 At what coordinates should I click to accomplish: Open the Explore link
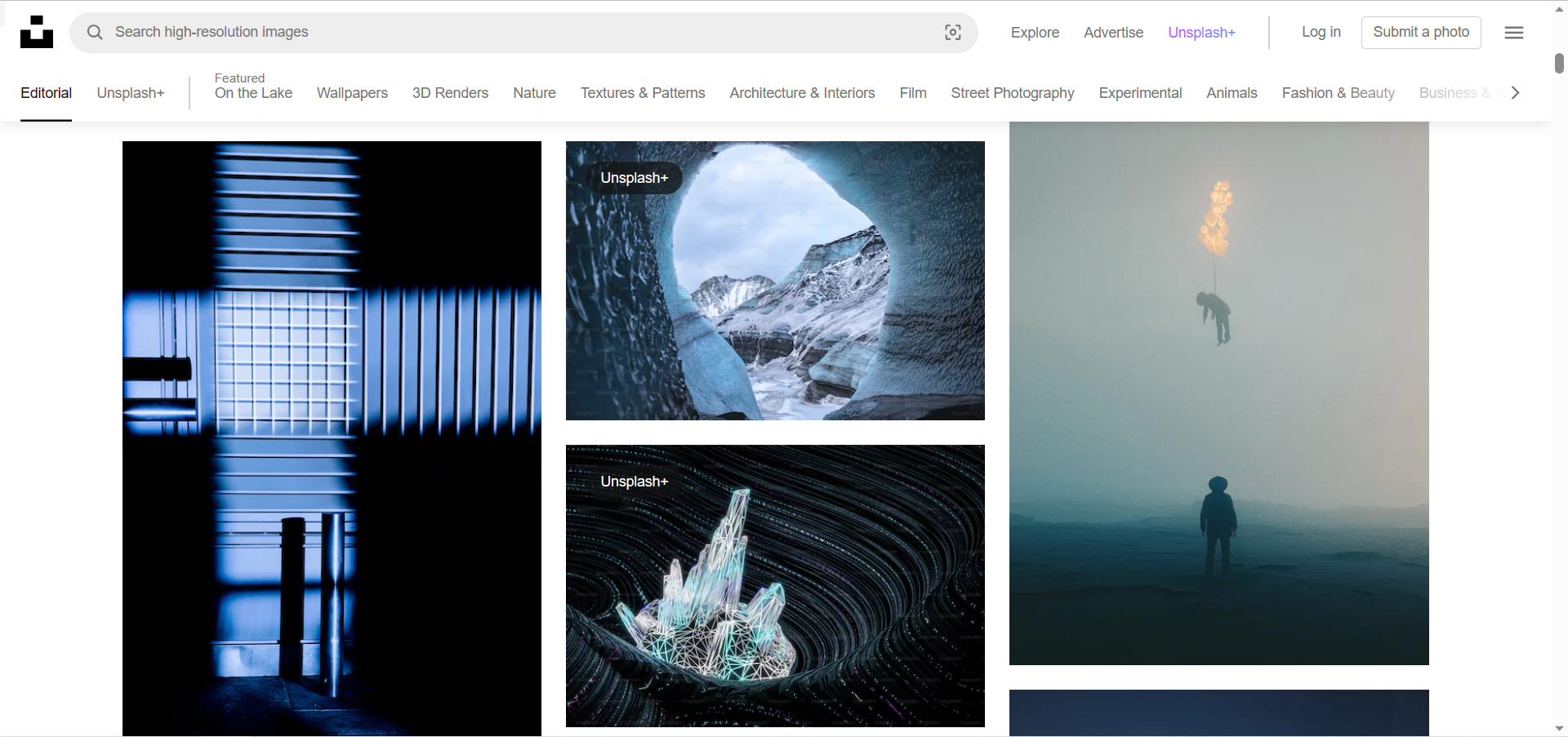1035,33
